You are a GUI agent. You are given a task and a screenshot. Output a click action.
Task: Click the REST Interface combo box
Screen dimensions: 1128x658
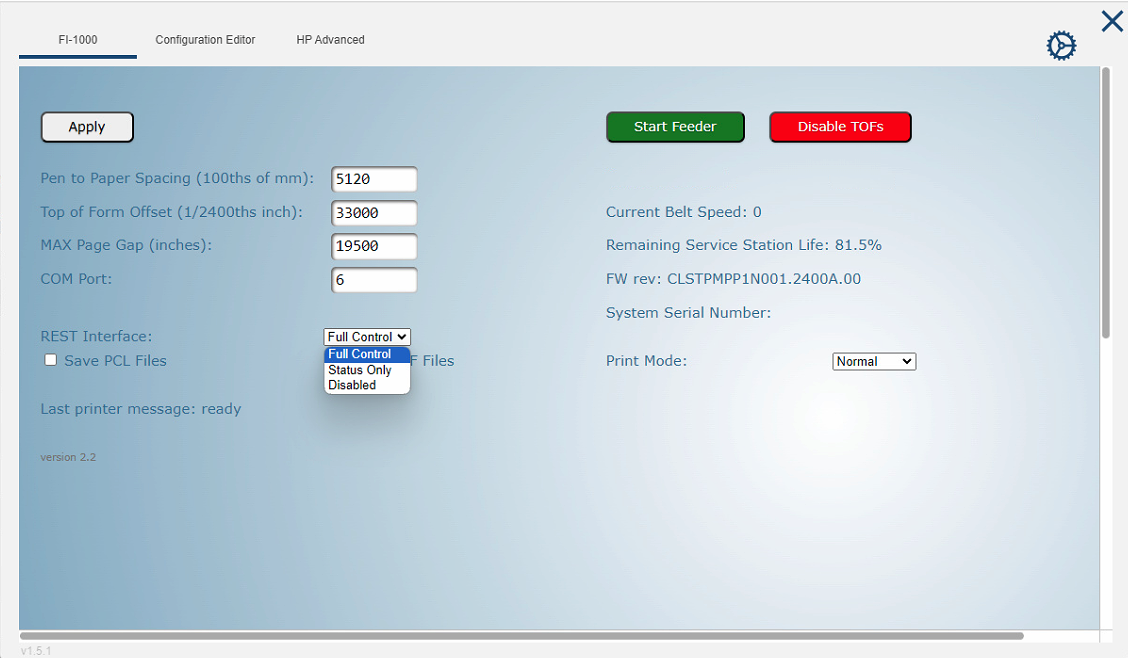tap(366, 337)
